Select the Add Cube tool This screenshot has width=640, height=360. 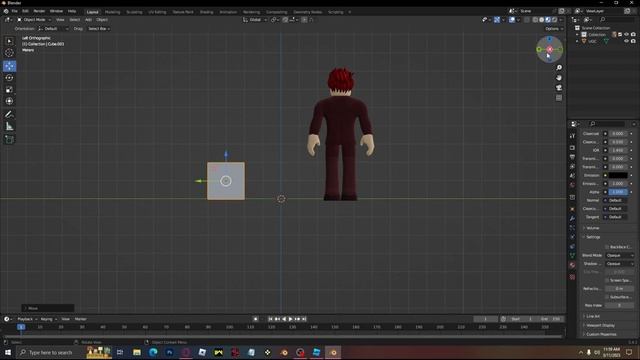click(9, 140)
